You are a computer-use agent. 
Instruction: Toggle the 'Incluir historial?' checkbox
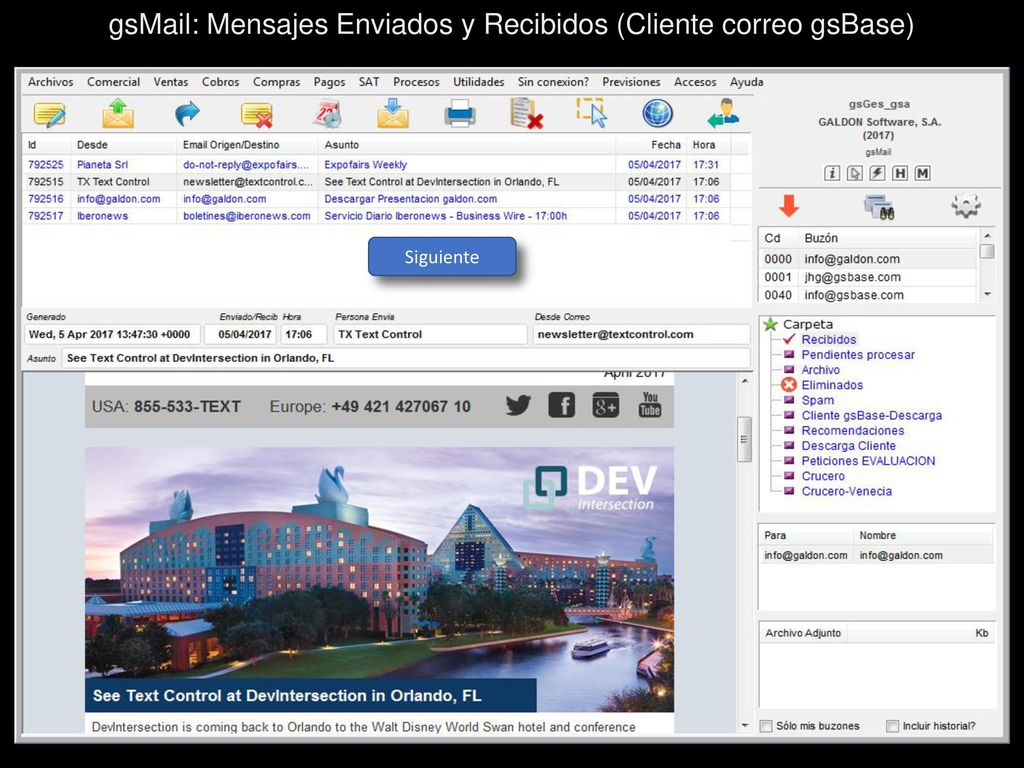pos(892,726)
